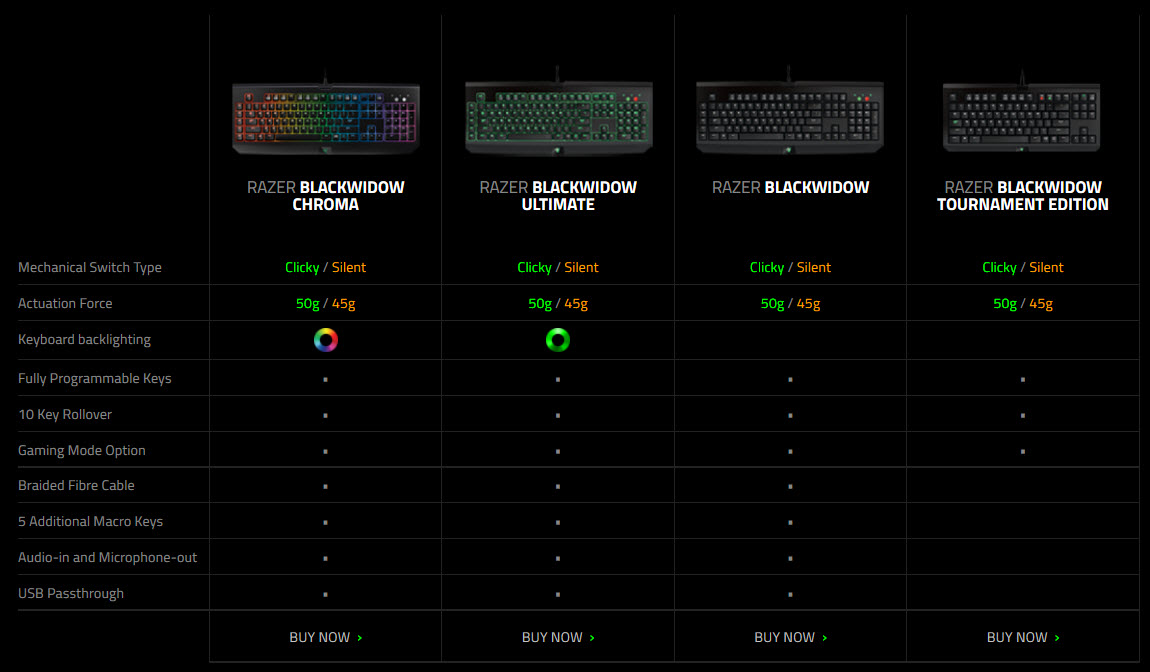Click the BlackWidow Chroma keyboard image
This screenshot has width=1150, height=672.
coord(326,114)
